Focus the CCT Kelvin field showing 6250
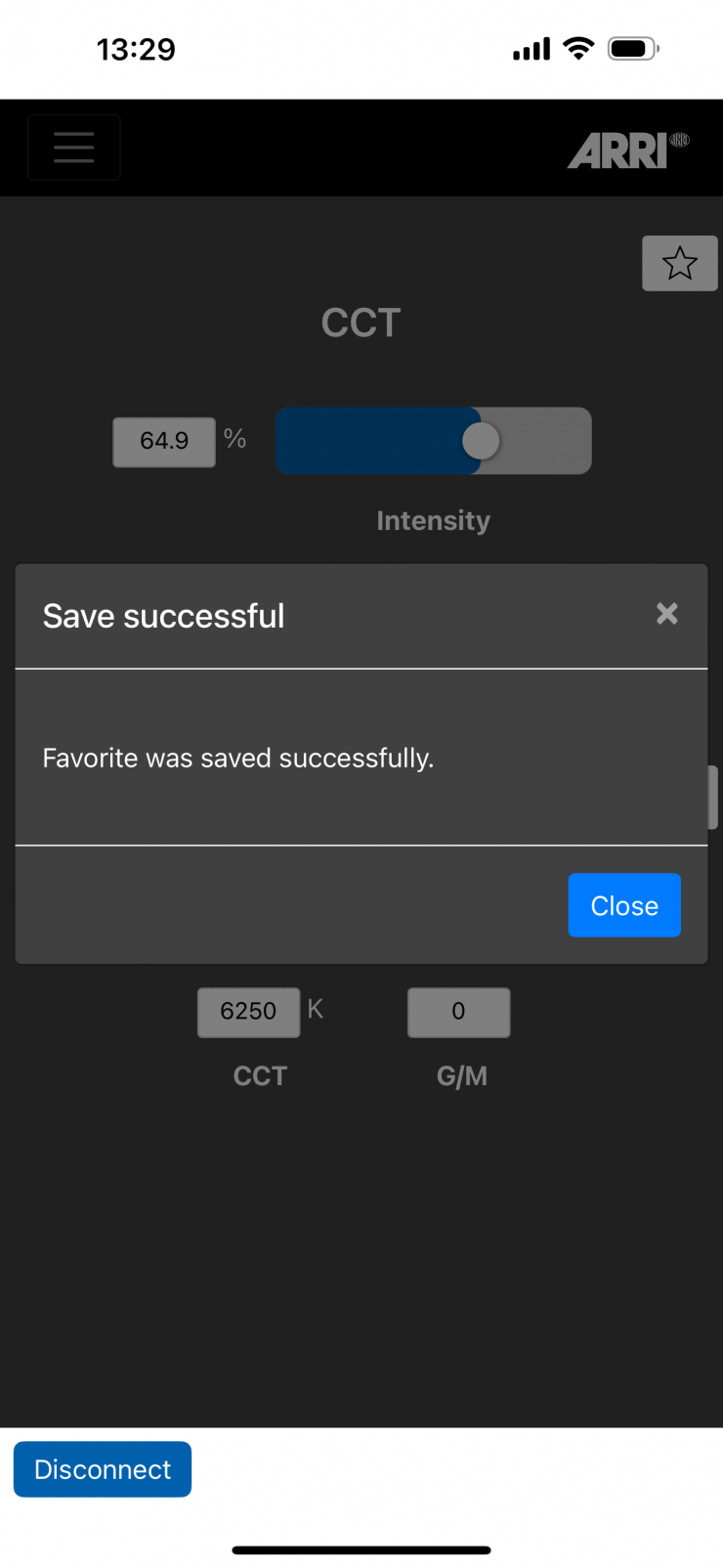723x1568 pixels. [248, 1012]
